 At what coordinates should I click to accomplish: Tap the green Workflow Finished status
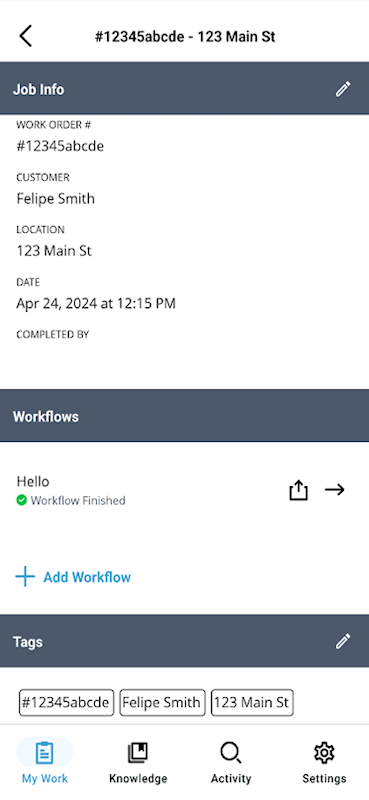pos(71,501)
